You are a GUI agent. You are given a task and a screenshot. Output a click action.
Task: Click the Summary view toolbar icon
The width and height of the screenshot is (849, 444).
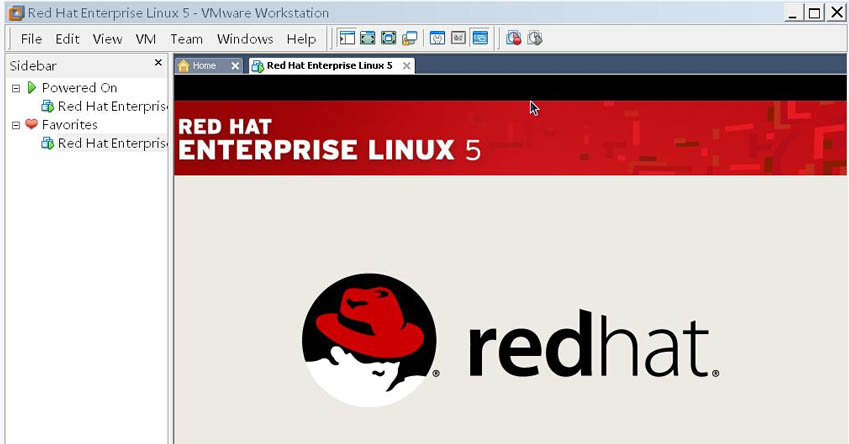[x=437, y=38]
